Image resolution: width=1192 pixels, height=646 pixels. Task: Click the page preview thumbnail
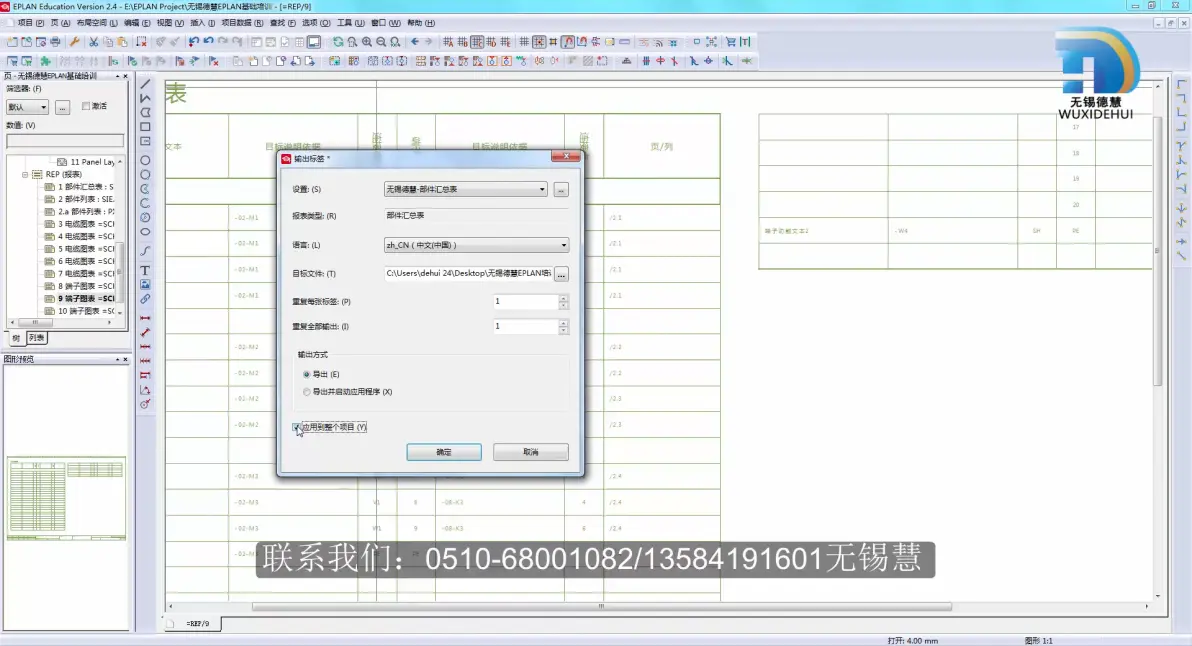pyautogui.click(x=66, y=498)
